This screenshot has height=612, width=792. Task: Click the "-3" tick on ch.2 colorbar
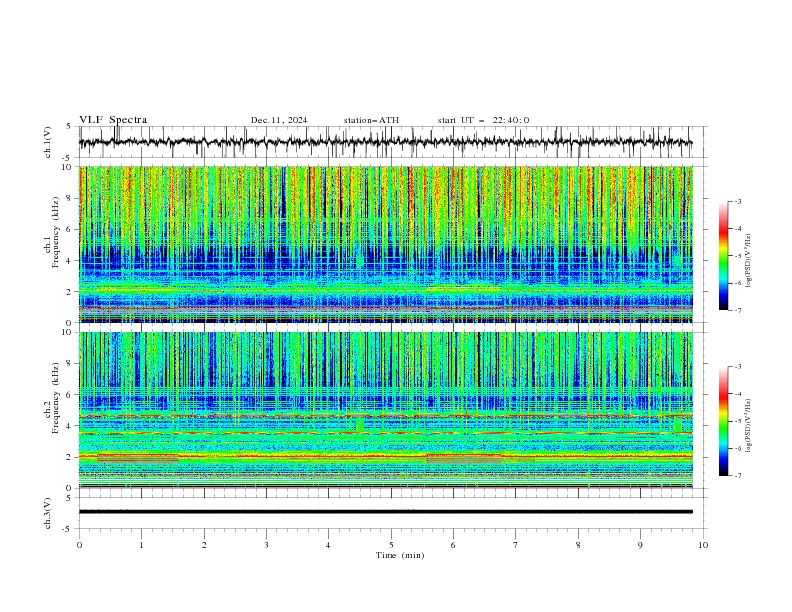[x=738, y=367]
